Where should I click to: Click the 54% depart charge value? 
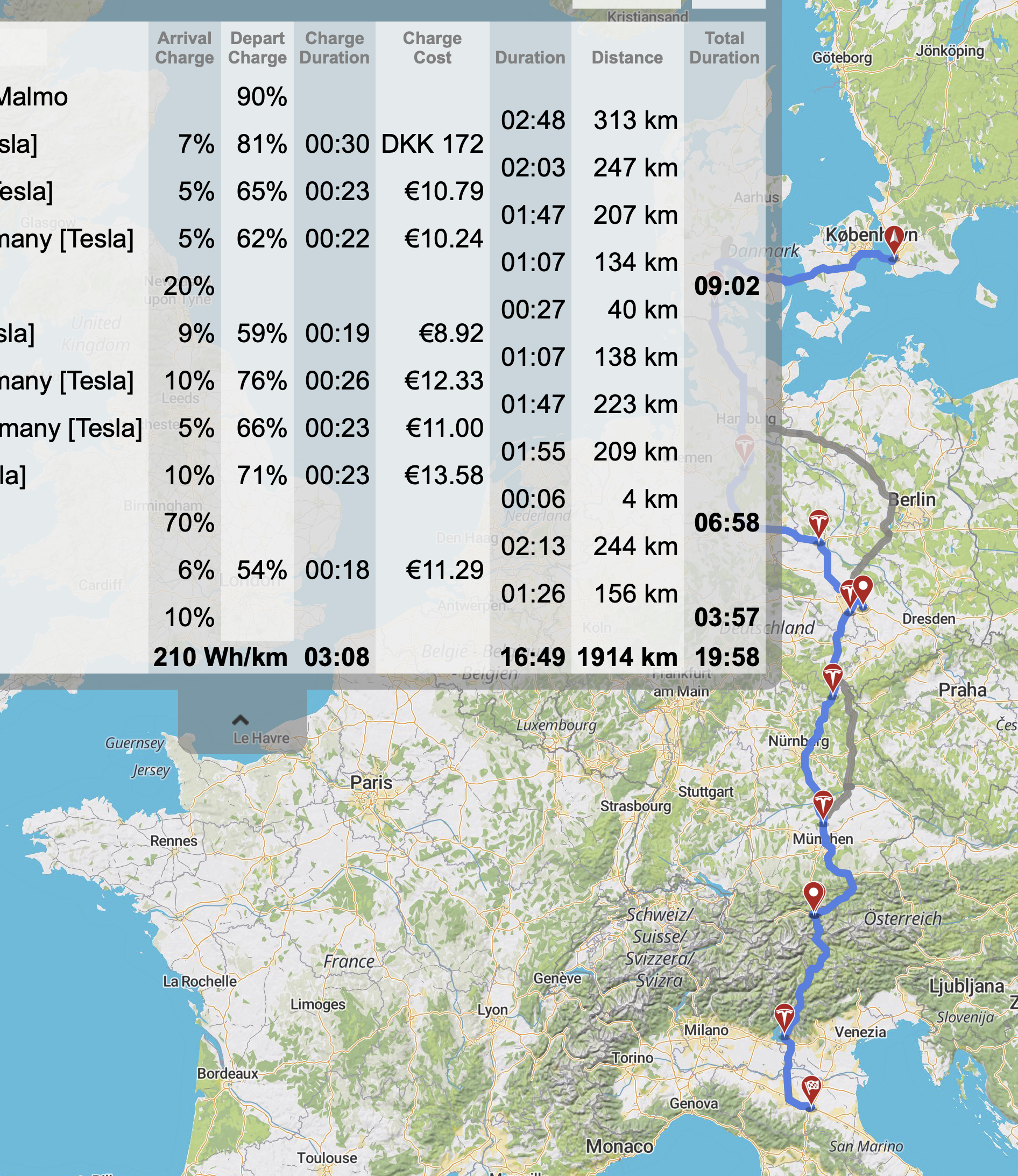[x=262, y=570]
